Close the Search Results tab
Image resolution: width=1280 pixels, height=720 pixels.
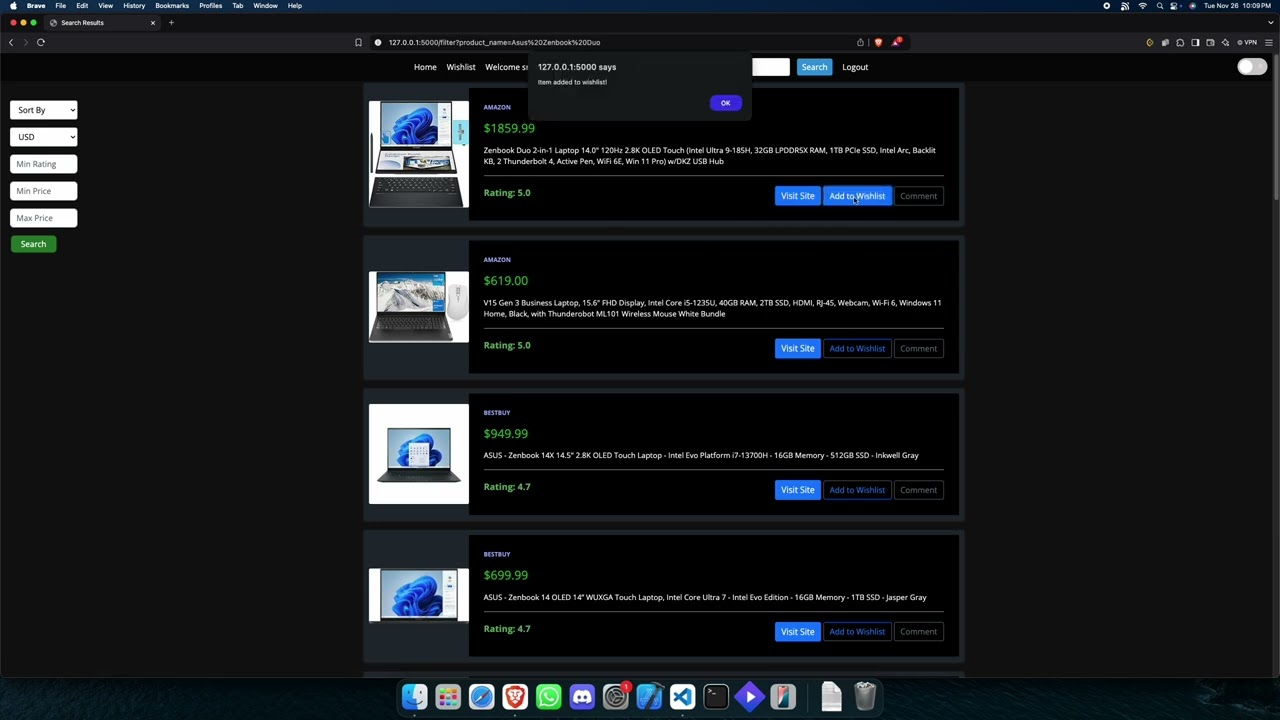click(x=153, y=22)
